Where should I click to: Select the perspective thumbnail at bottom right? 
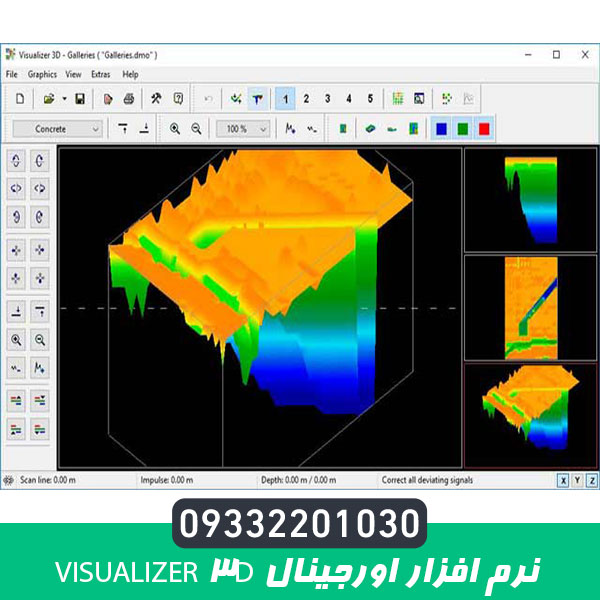click(530, 416)
